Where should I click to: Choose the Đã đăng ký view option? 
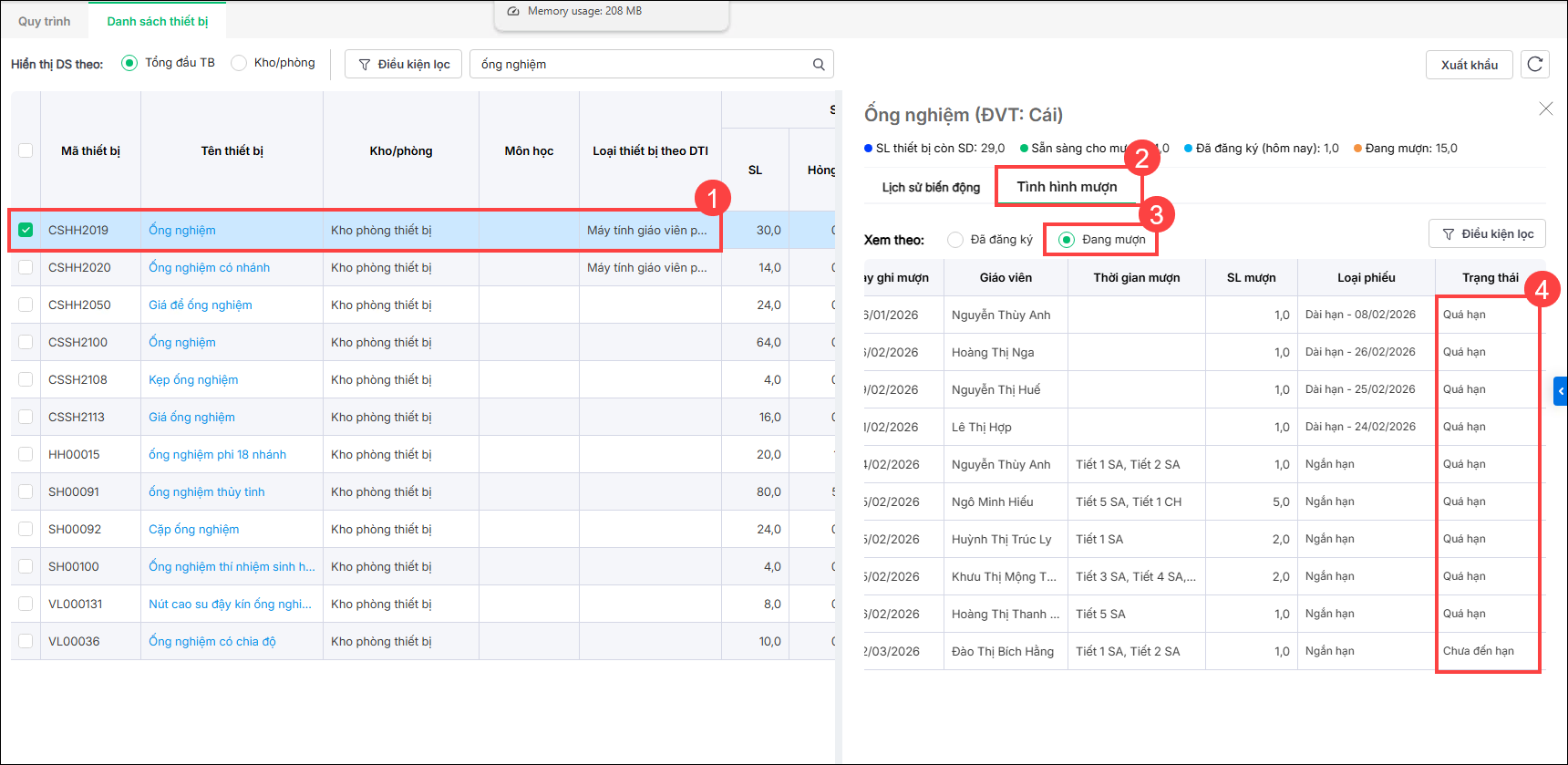[955, 240]
